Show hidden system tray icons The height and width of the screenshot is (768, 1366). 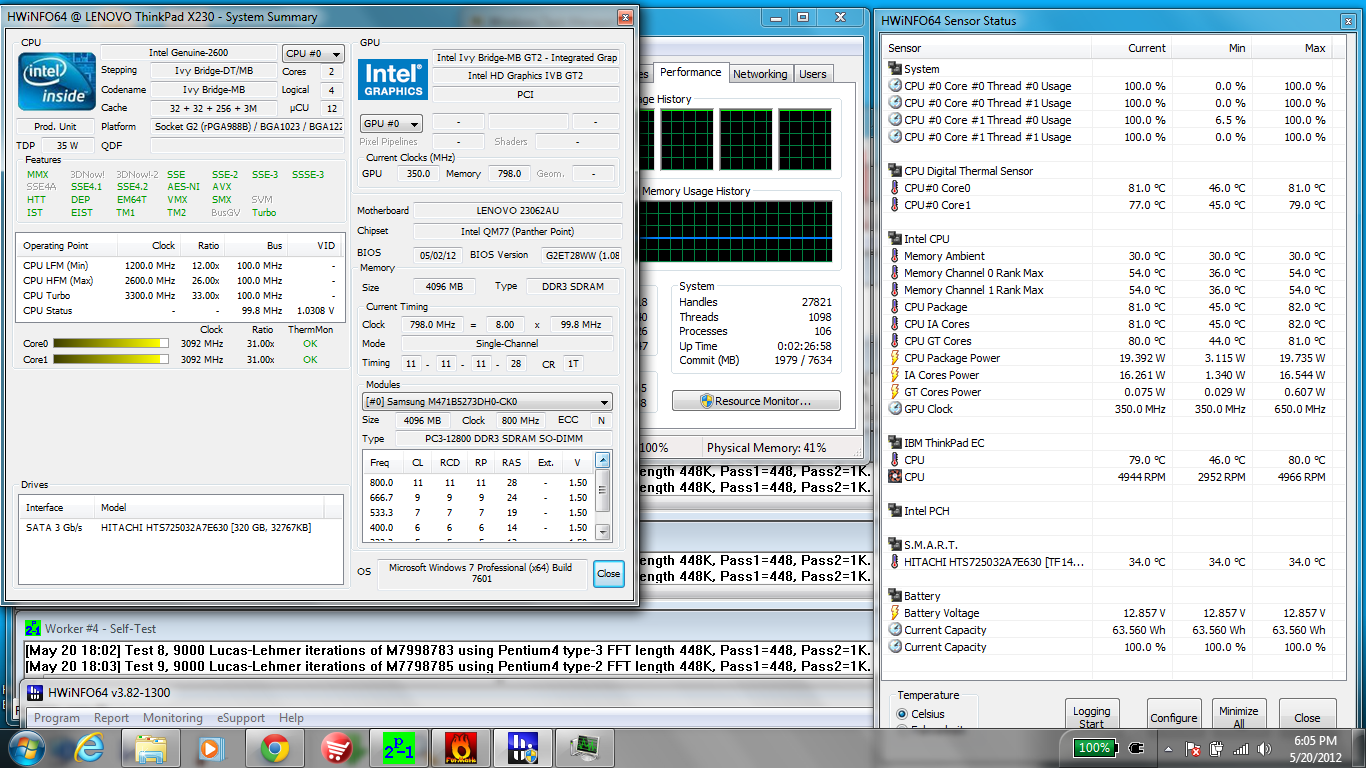point(1168,748)
